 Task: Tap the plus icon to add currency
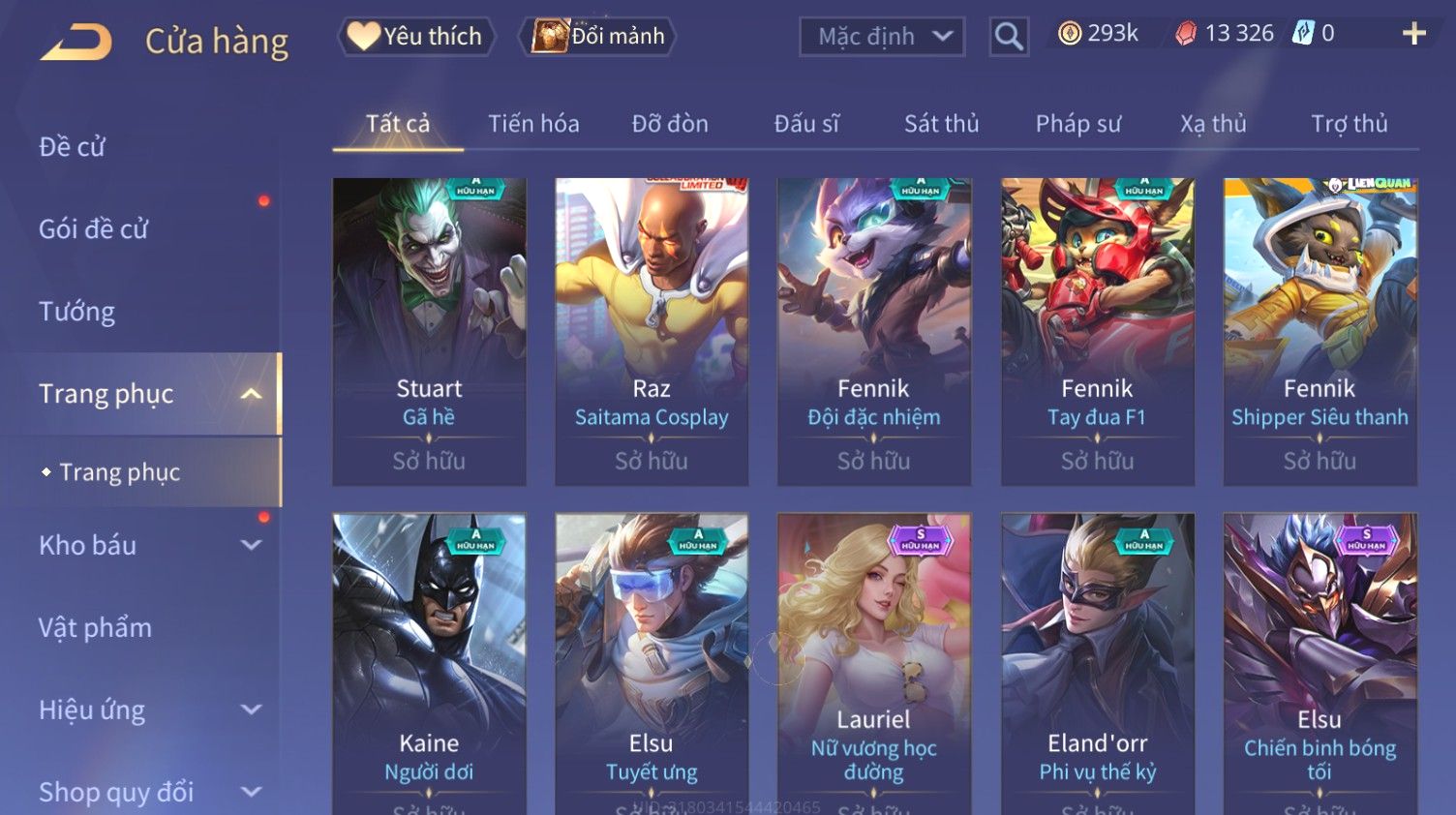click(1414, 34)
